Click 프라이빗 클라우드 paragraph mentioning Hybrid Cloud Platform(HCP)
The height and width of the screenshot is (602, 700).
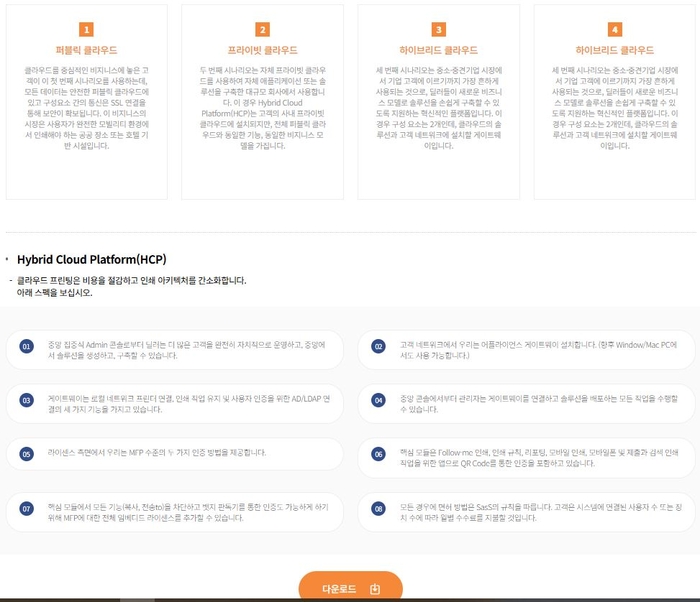(x=262, y=108)
